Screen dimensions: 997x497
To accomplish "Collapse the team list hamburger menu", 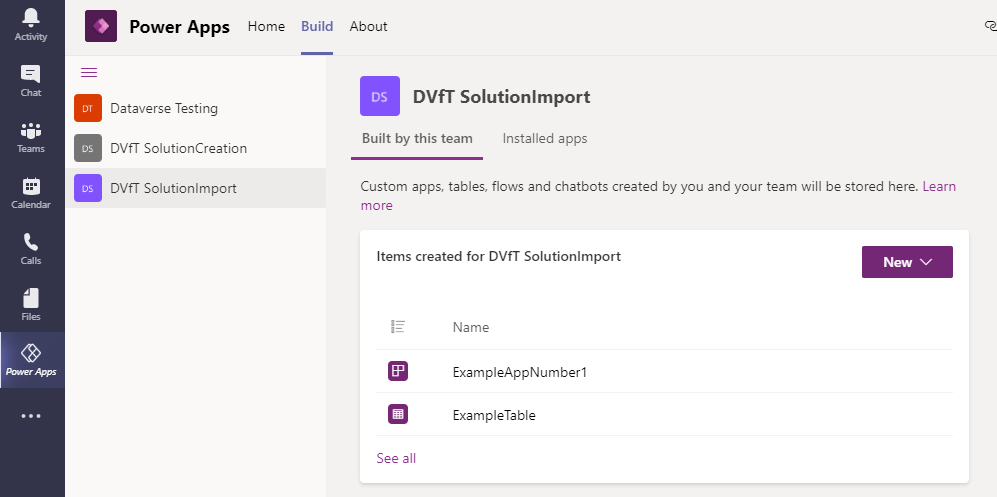I will pyautogui.click(x=89, y=72).
